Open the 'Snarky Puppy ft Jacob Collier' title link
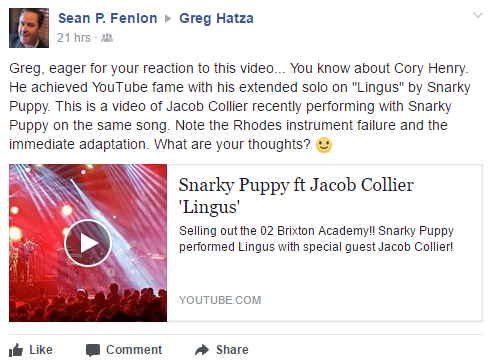Image resolution: width=490 pixels, height=364 pixels. (x=296, y=196)
